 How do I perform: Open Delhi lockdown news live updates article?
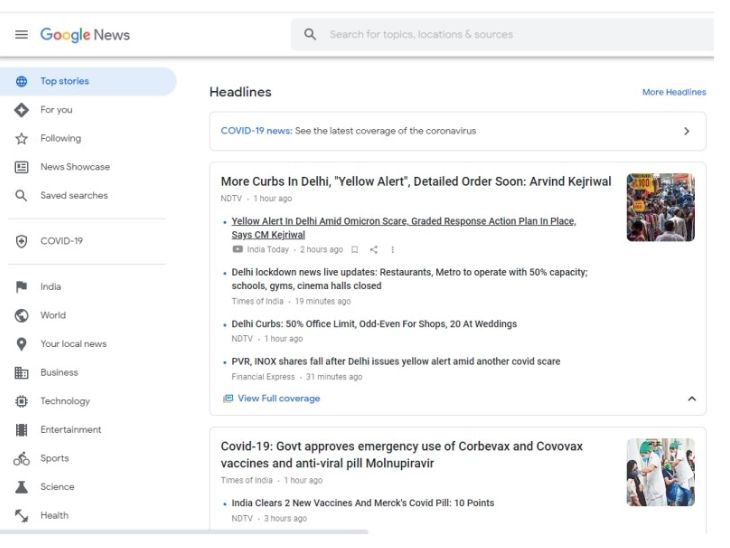tap(410, 279)
